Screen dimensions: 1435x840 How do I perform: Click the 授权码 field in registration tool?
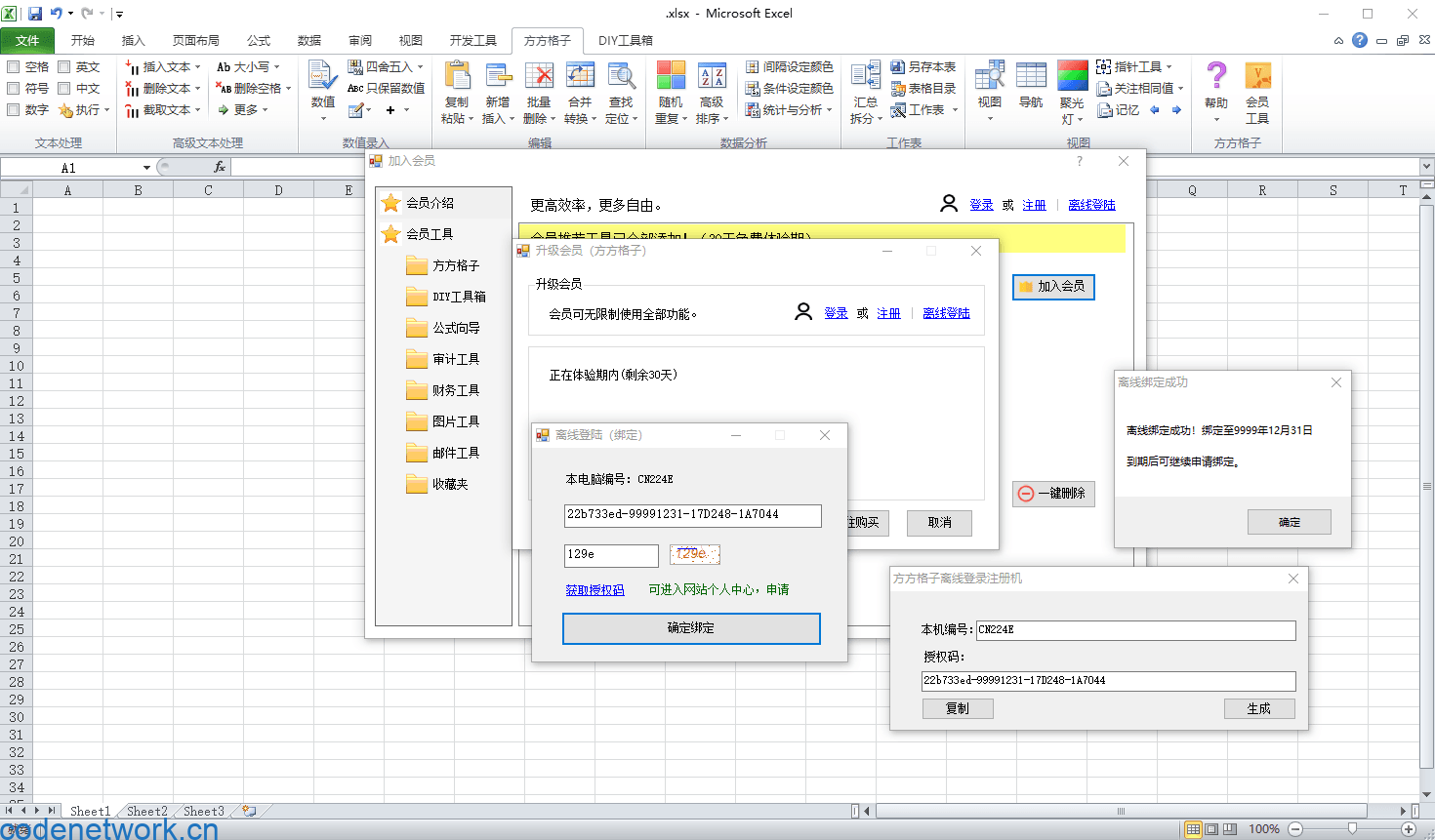coord(1109,681)
